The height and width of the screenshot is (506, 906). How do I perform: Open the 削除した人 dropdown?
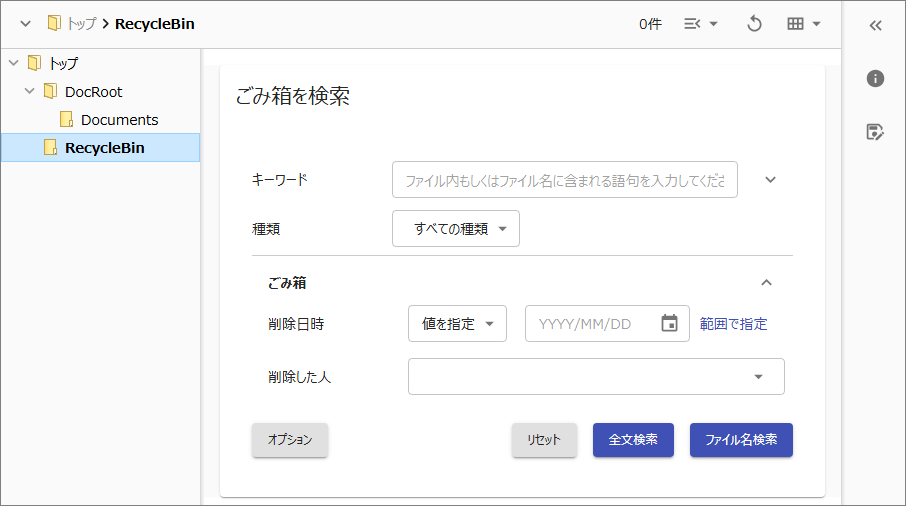click(596, 377)
